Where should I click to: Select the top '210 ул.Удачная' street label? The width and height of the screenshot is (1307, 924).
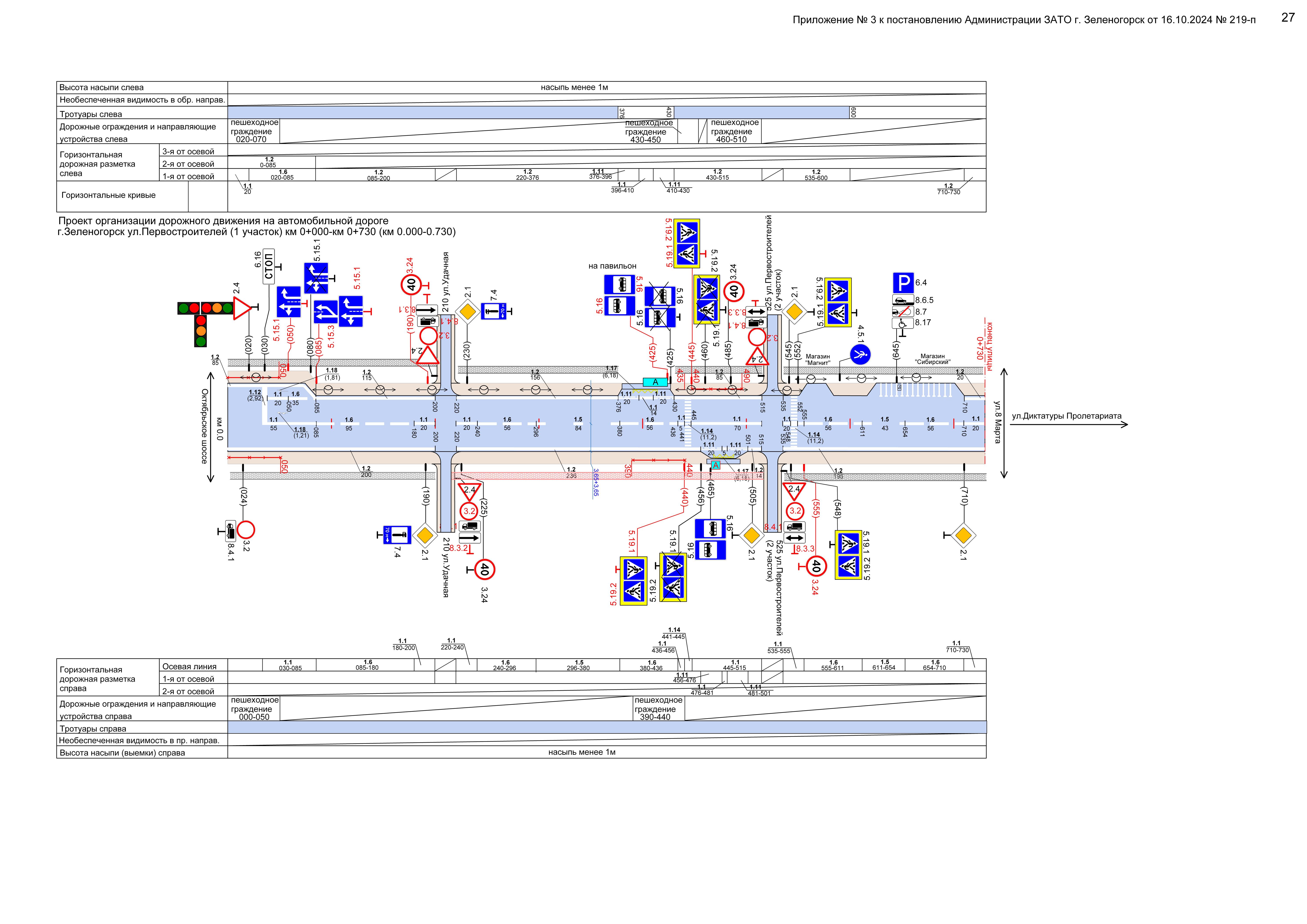[446, 282]
